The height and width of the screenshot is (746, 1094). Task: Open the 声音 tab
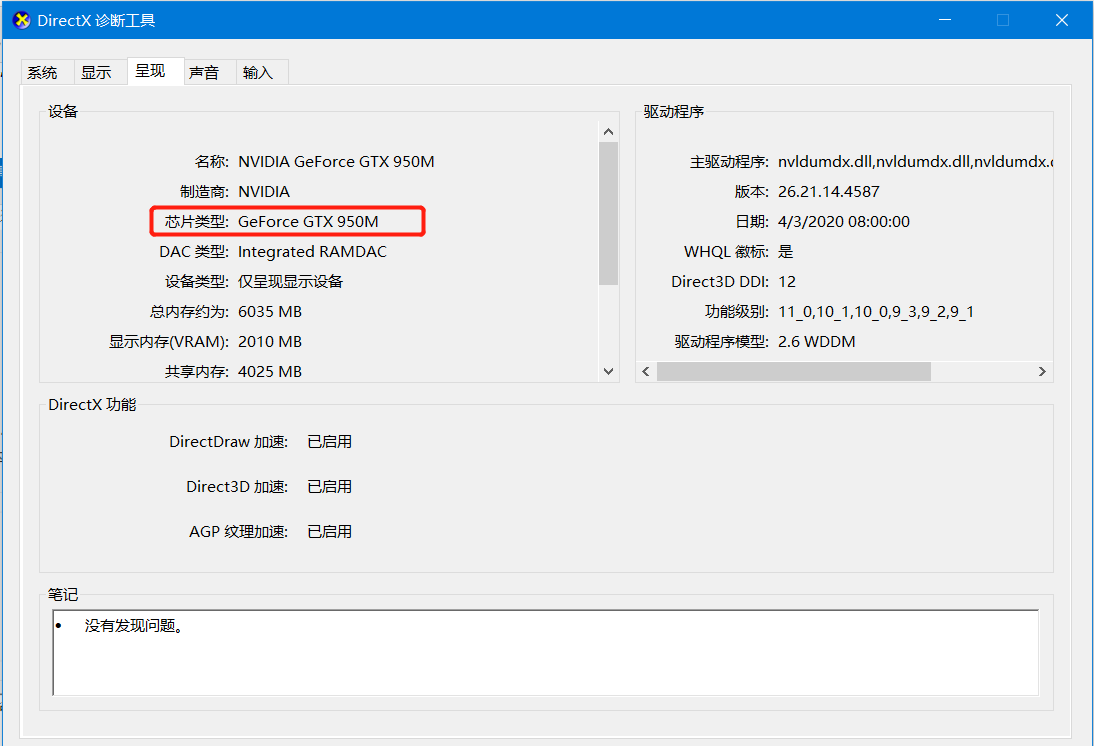point(207,71)
